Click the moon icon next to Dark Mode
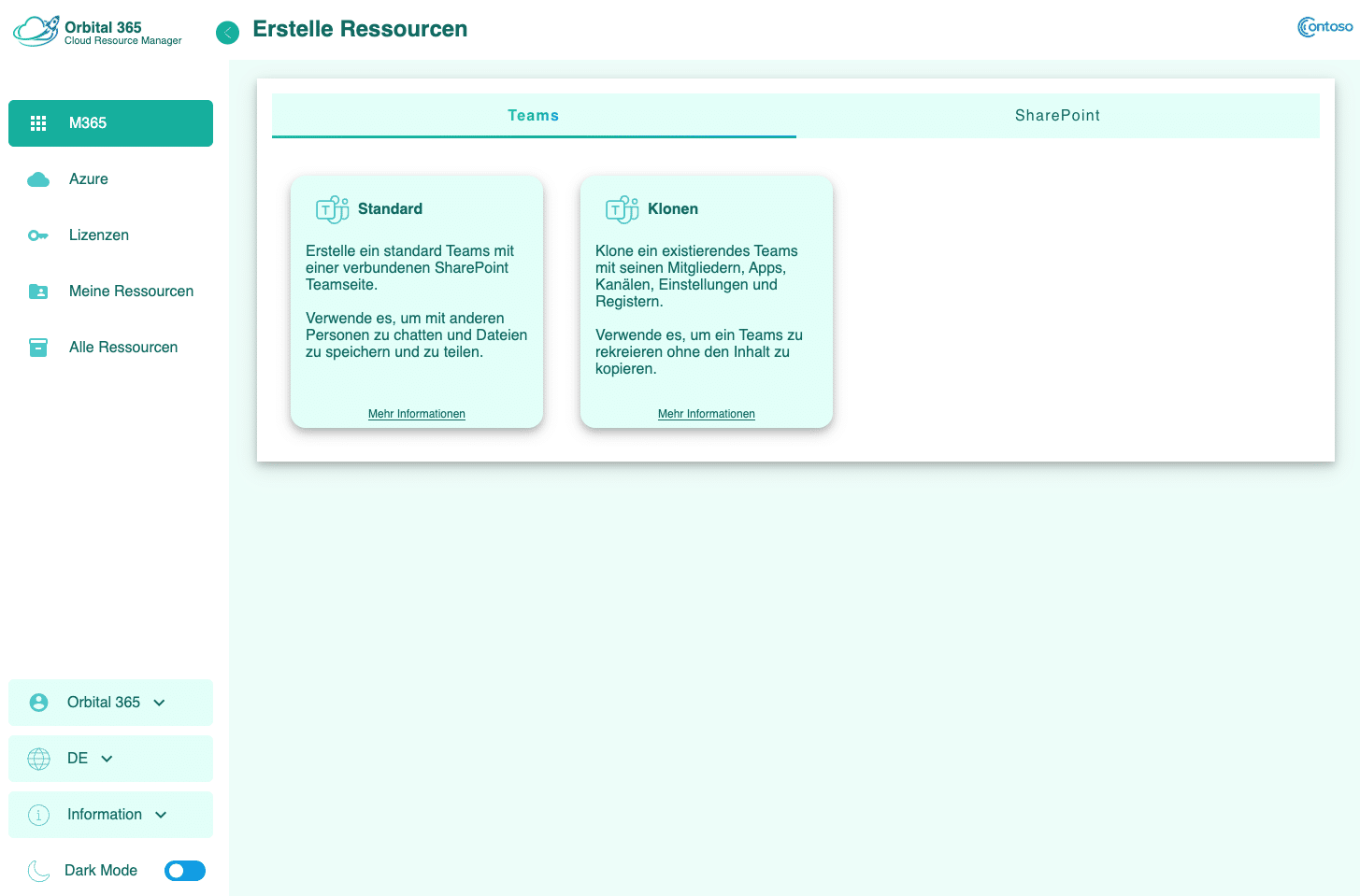Viewport: 1360px width, 896px height. 38,871
